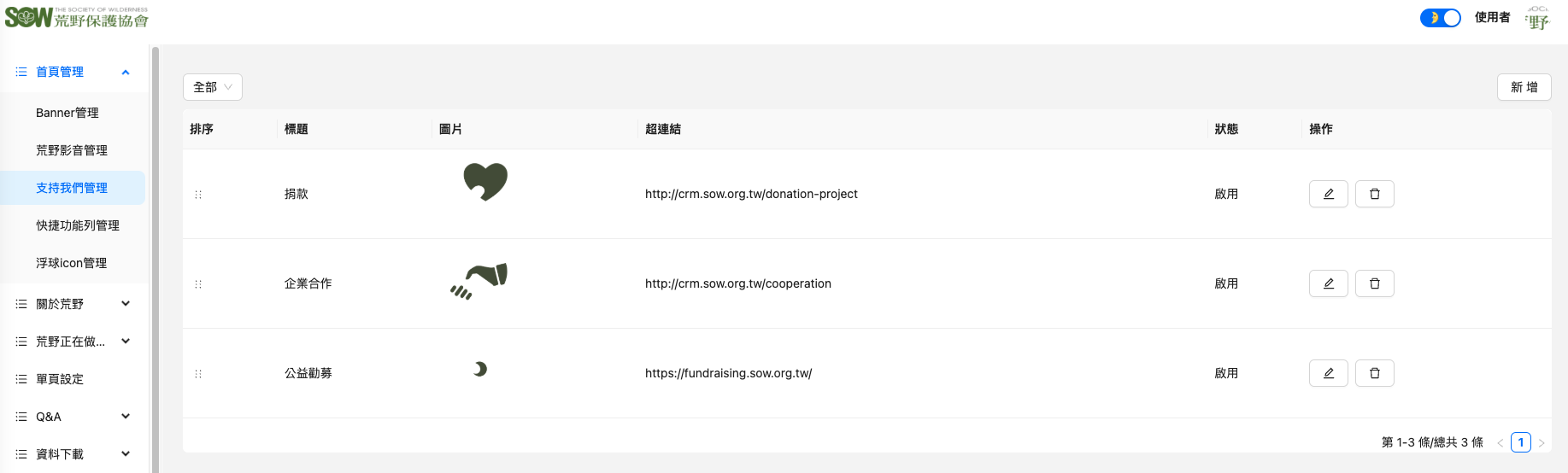The height and width of the screenshot is (473, 1568).
Task: Select page 1 in pagination
Action: (1520, 442)
